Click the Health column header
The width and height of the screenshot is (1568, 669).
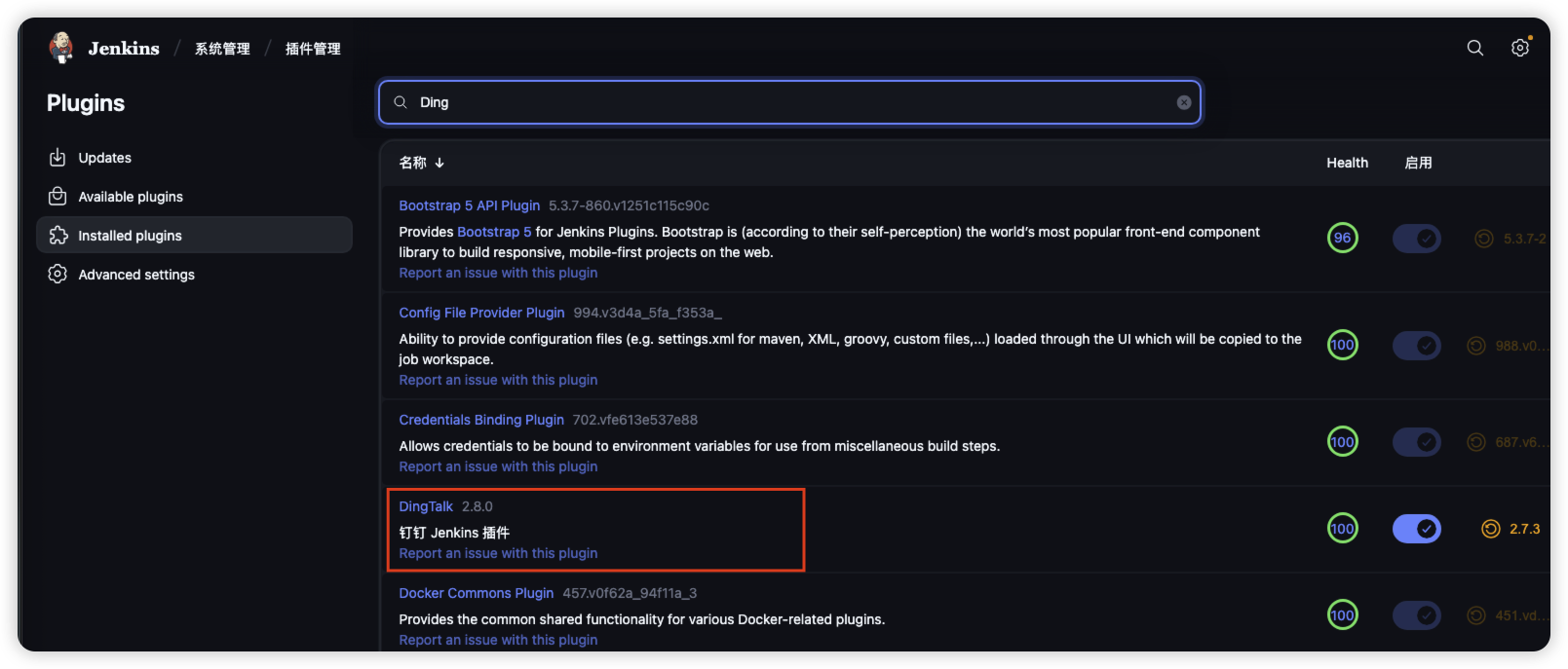coord(1347,163)
